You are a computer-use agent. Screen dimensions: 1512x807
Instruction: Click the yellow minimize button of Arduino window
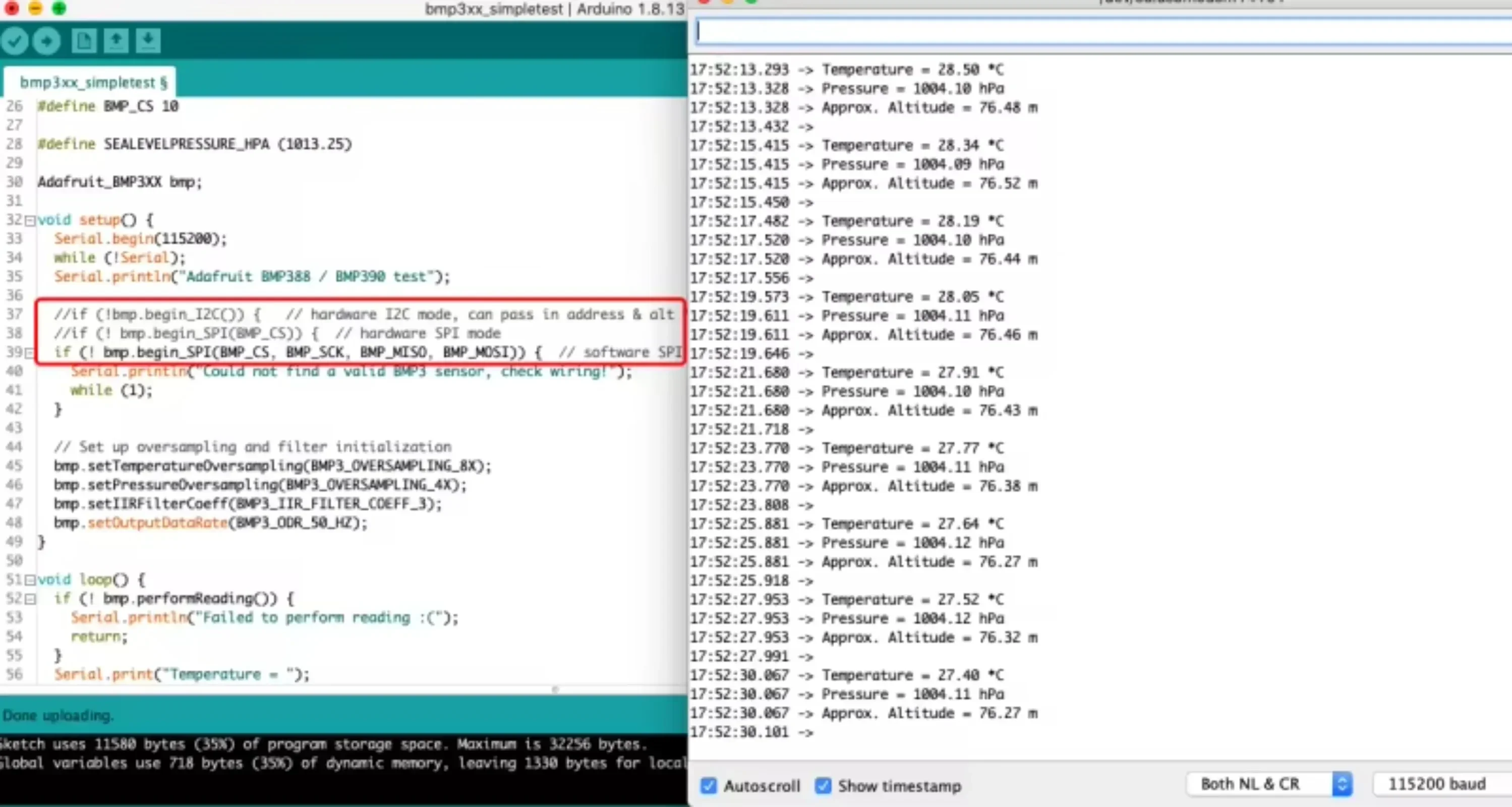35,8
